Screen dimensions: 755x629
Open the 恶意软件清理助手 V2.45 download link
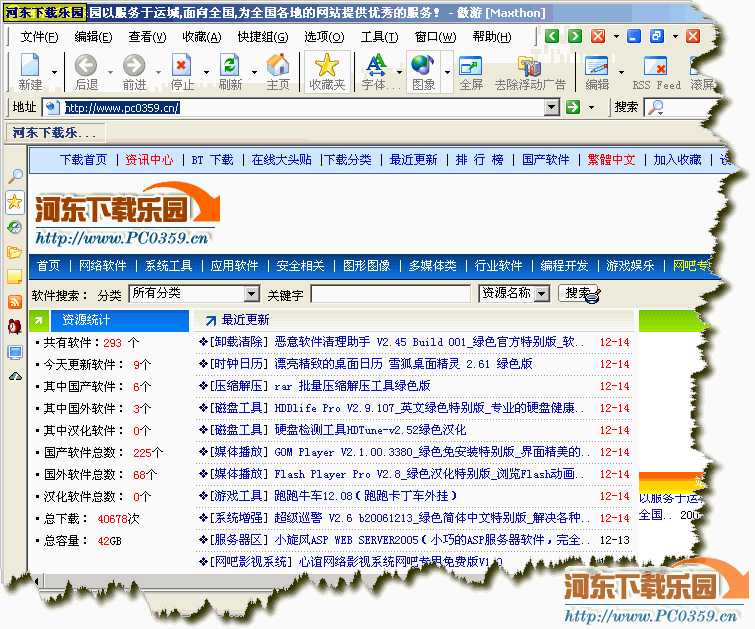(429, 342)
